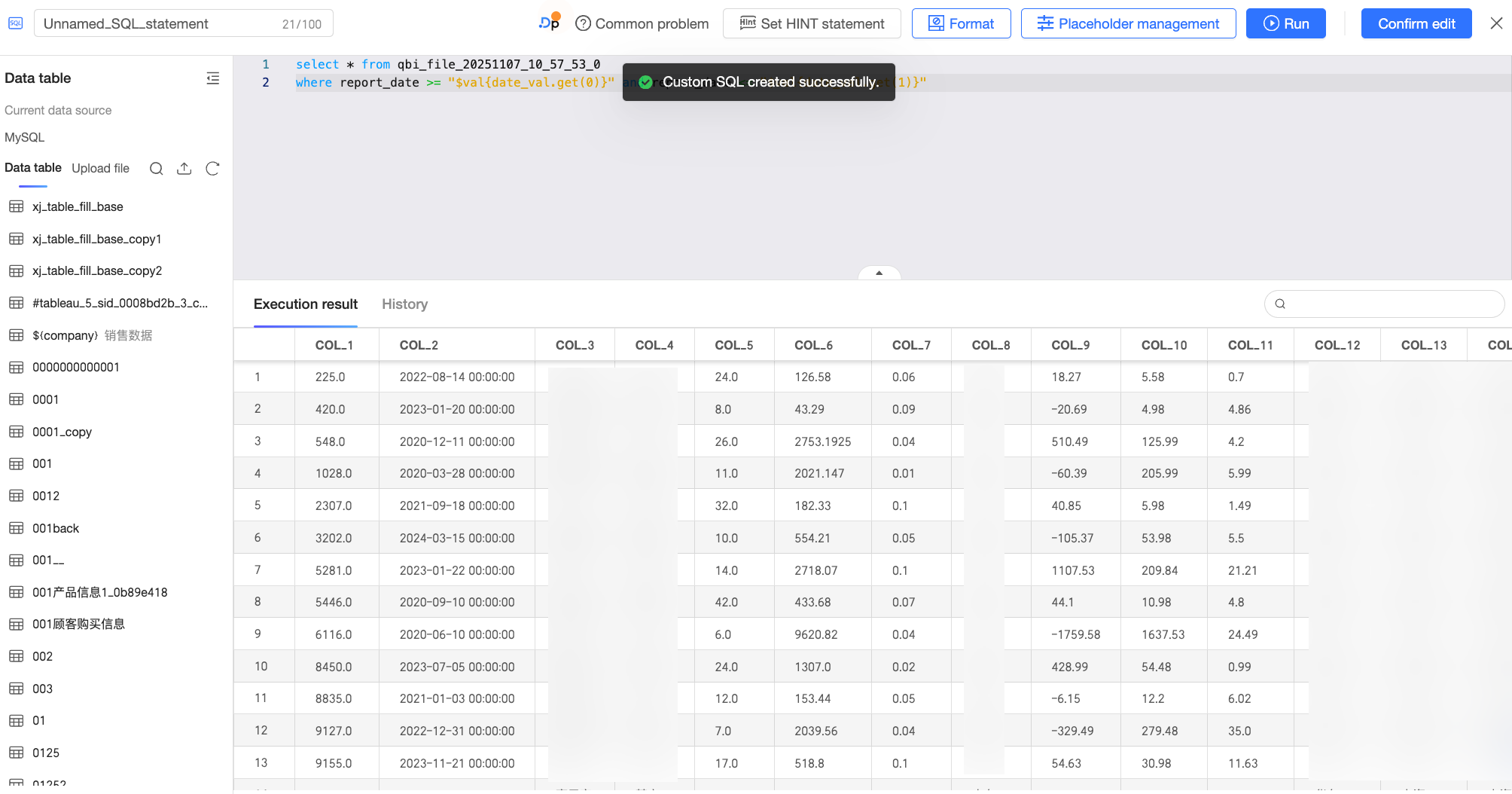Click the COL_10 column header

(x=1164, y=345)
